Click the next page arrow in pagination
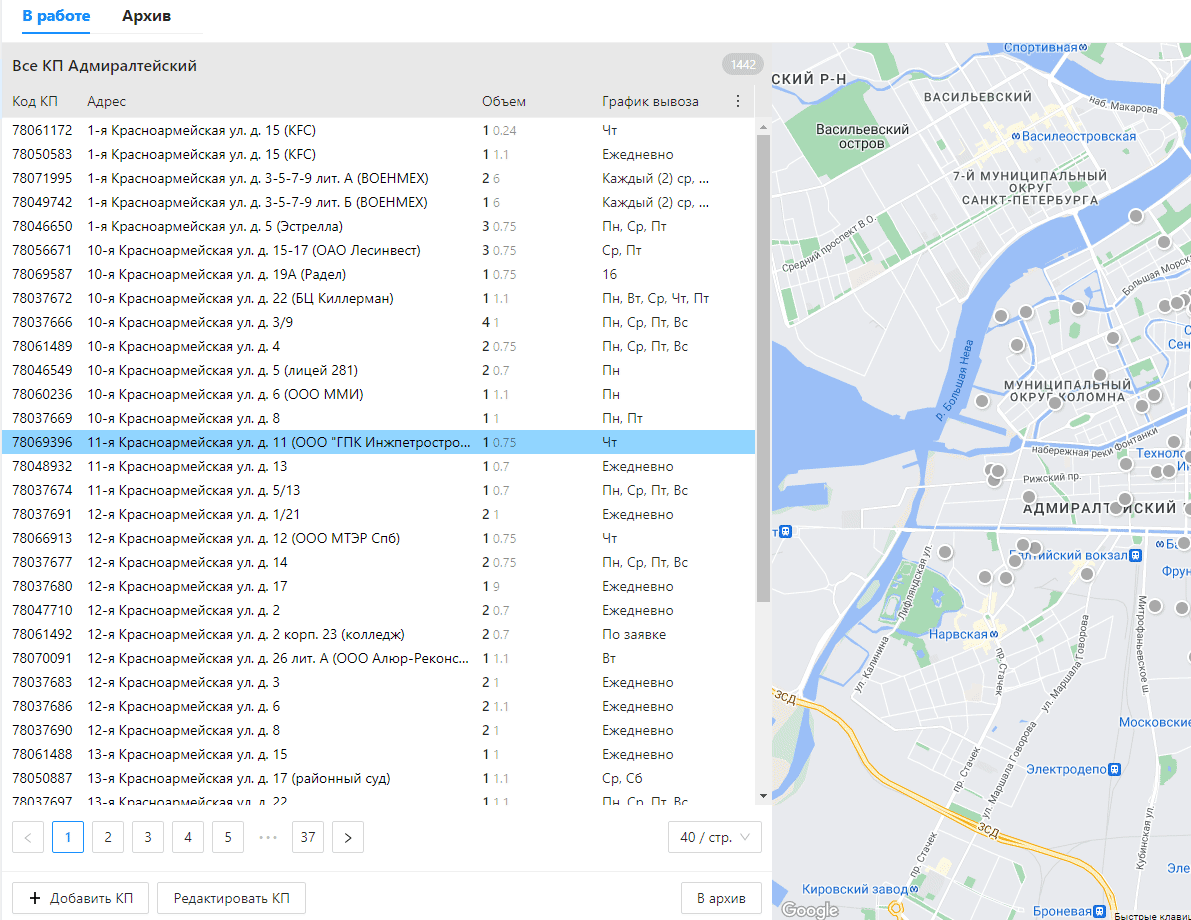Screen dimensions: 1191x920 pos(348,837)
